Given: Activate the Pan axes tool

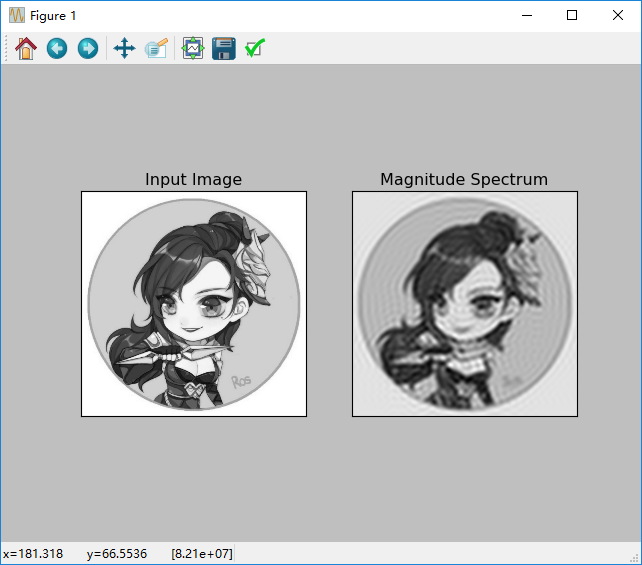Looking at the screenshot, I should (124, 48).
